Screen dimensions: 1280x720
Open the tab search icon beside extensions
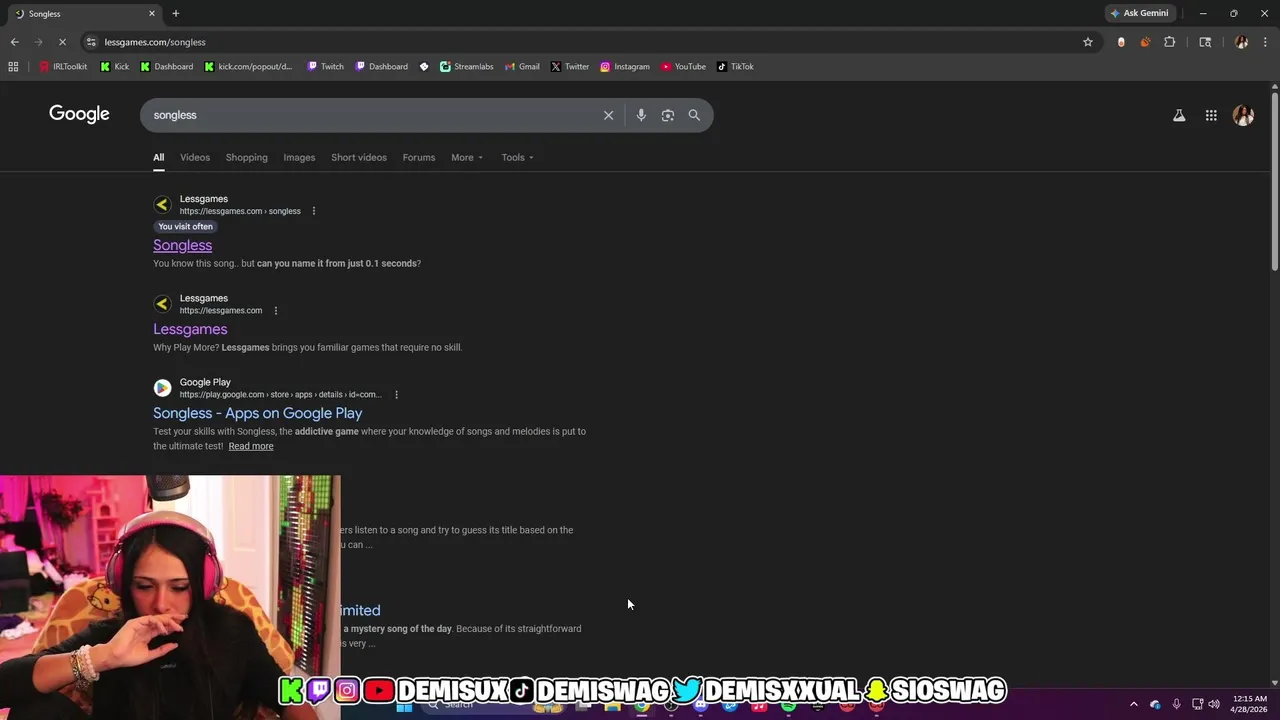1205,42
